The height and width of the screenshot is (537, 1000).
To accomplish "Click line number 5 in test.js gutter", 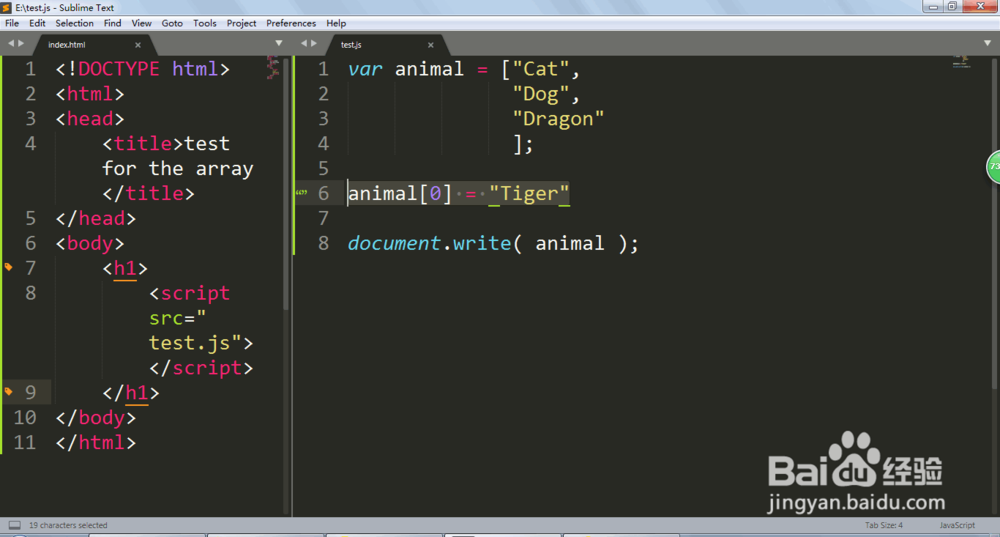I will click(x=323, y=168).
